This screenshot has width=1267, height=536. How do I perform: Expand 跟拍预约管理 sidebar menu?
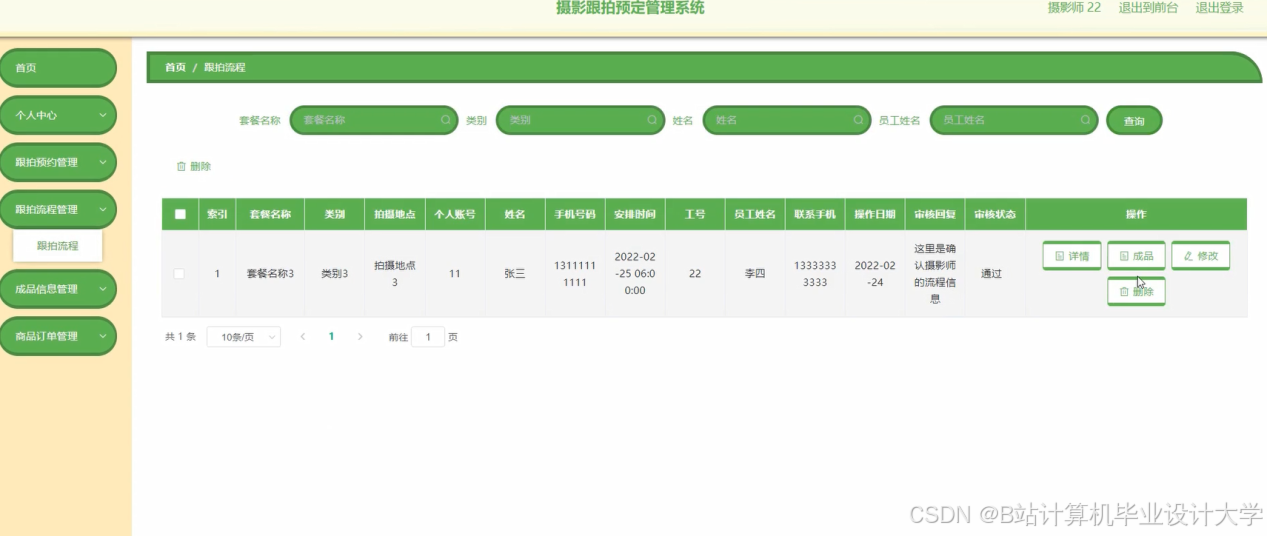(x=58, y=162)
